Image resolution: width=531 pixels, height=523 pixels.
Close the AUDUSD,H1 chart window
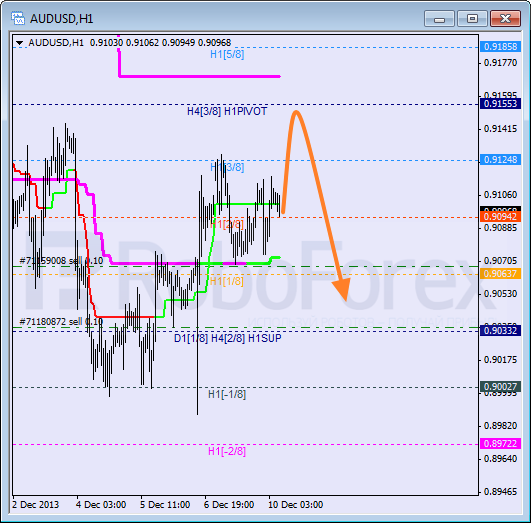(505, 18)
